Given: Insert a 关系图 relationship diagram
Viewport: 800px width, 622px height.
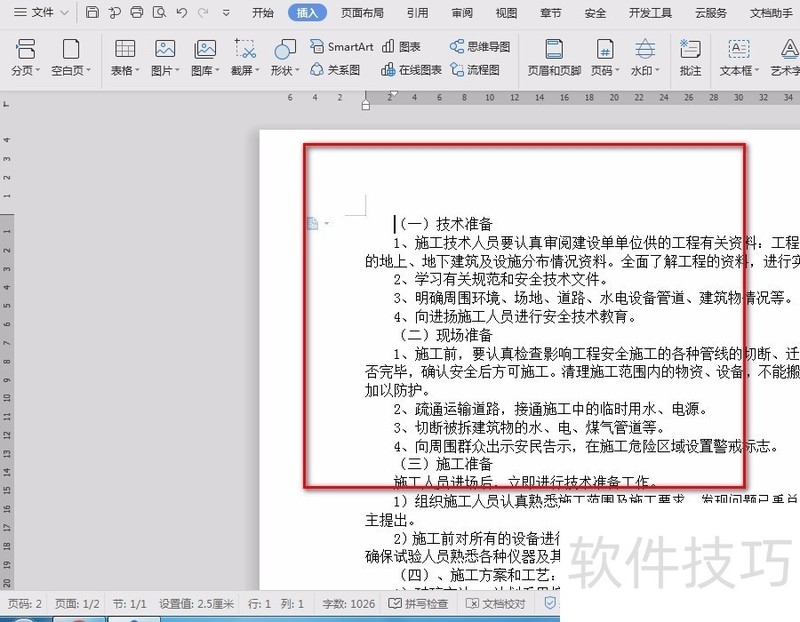Looking at the screenshot, I should click(x=335, y=70).
